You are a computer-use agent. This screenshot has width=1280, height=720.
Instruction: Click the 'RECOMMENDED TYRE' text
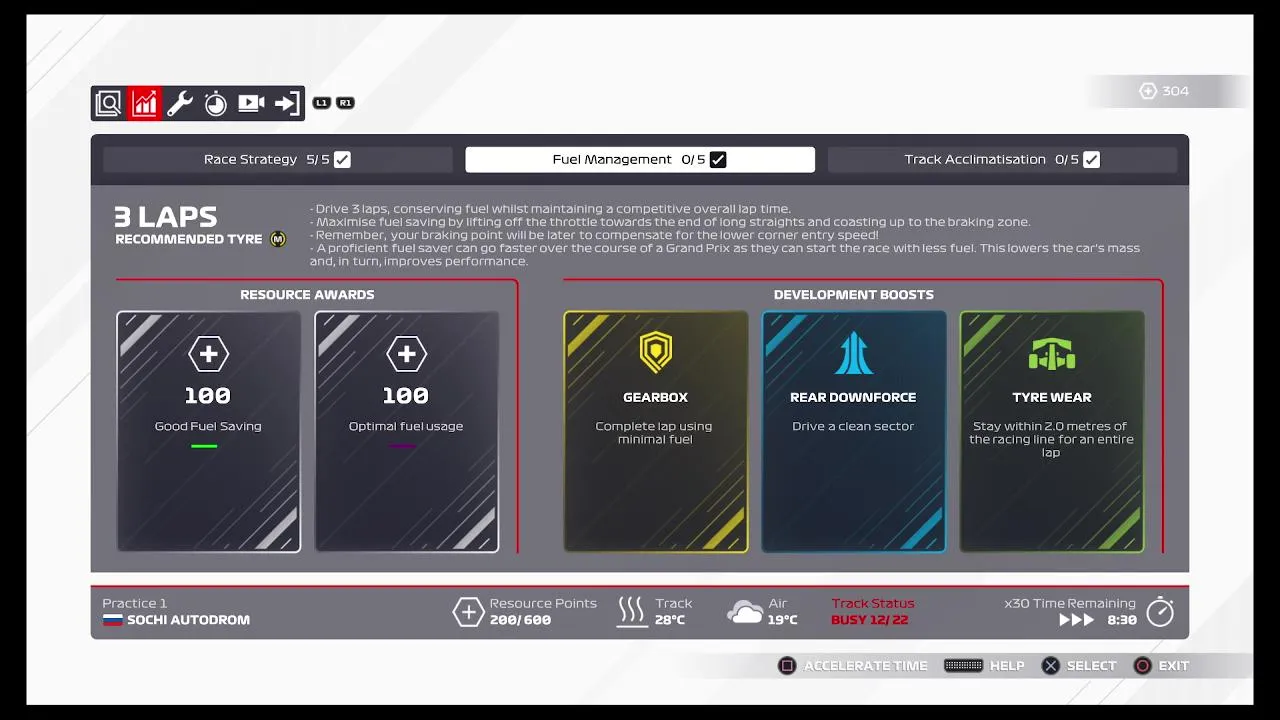coord(189,239)
